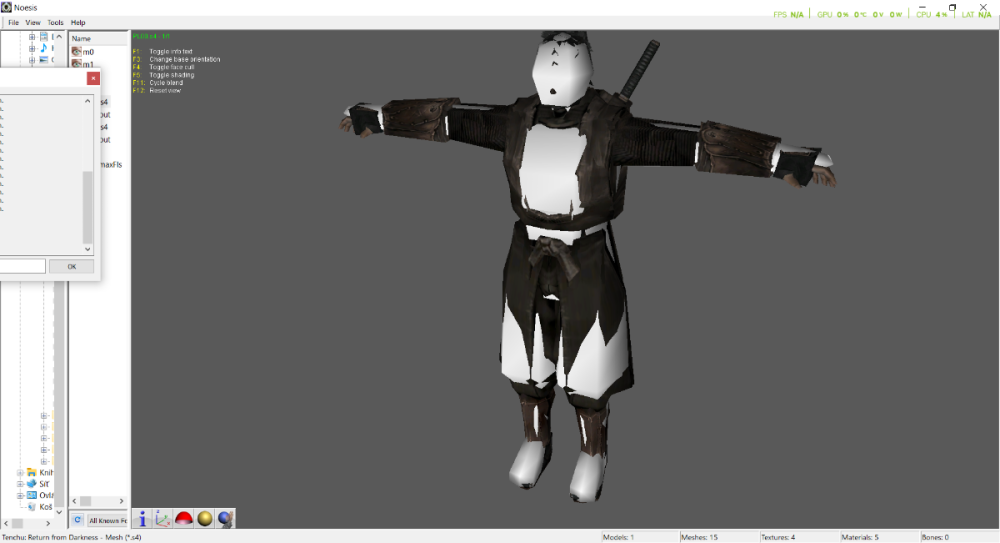Click the Koš recycle bin icon
This screenshot has height=543, width=1000.
[x=32, y=507]
